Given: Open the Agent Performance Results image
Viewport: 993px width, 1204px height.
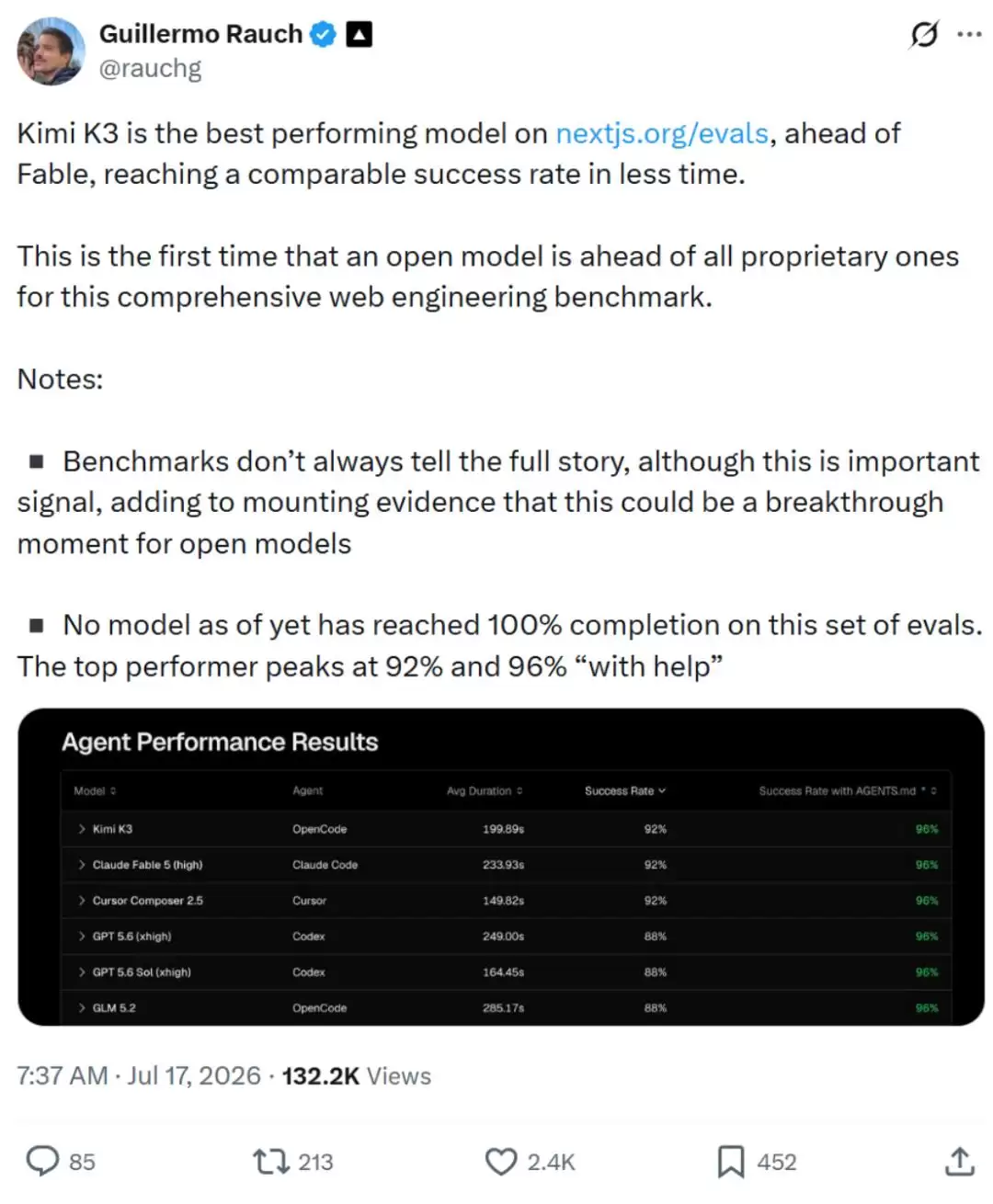Looking at the screenshot, I should (501, 867).
